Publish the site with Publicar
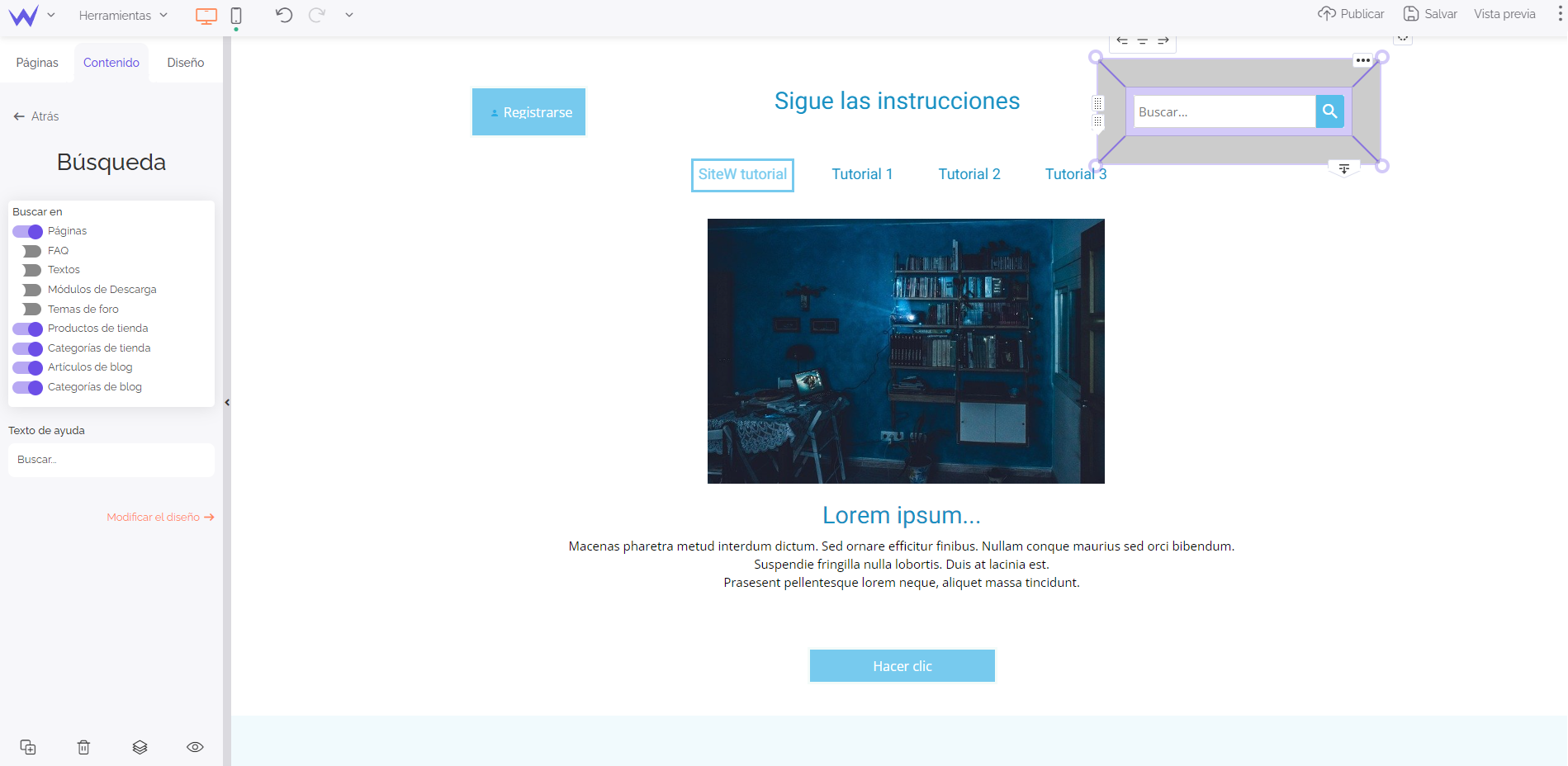The width and height of the screenshot is (1568, 766). click(x=1351, y=14)
